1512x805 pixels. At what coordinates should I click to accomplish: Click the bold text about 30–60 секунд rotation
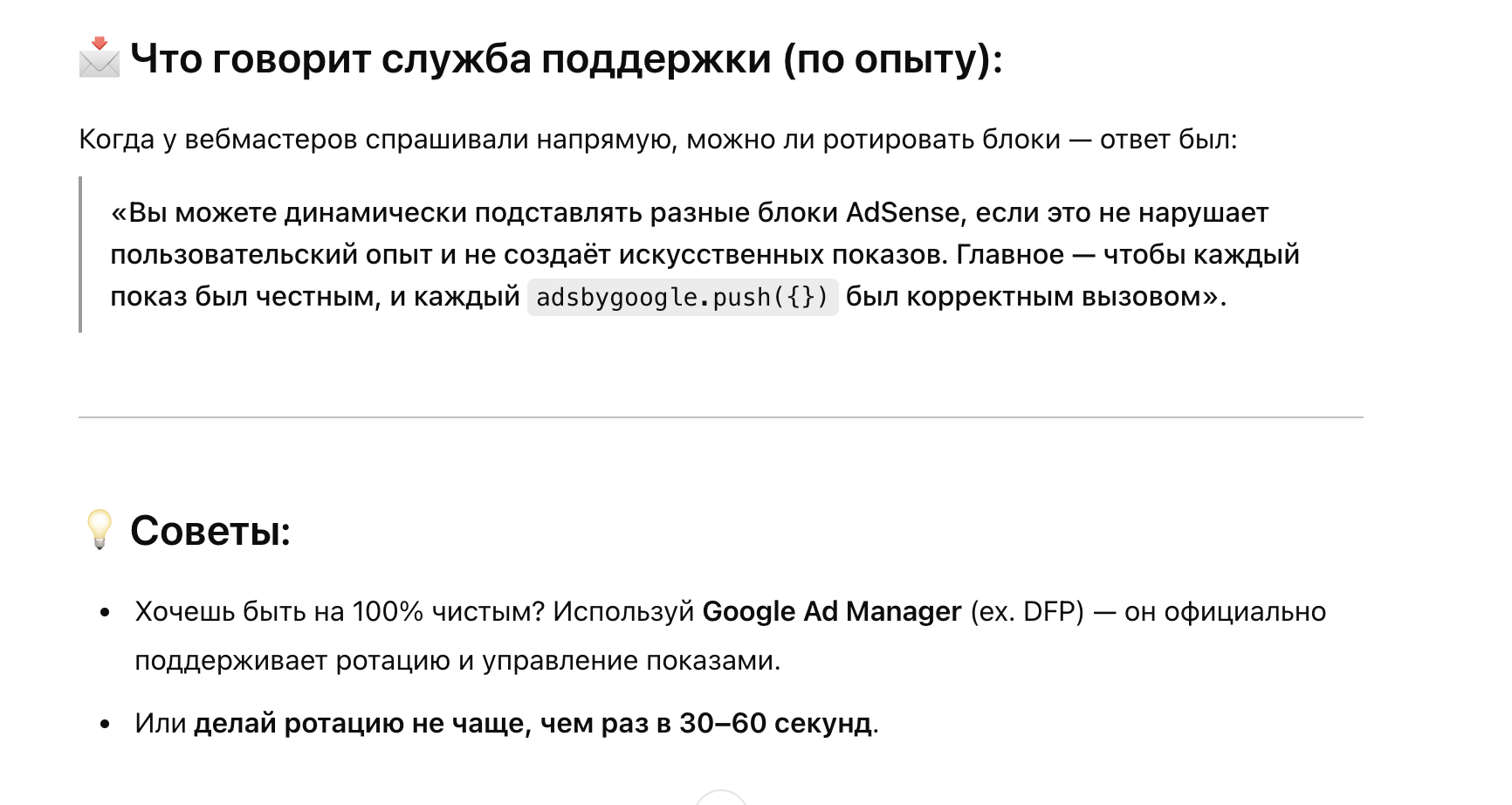(x=533, y=723)
